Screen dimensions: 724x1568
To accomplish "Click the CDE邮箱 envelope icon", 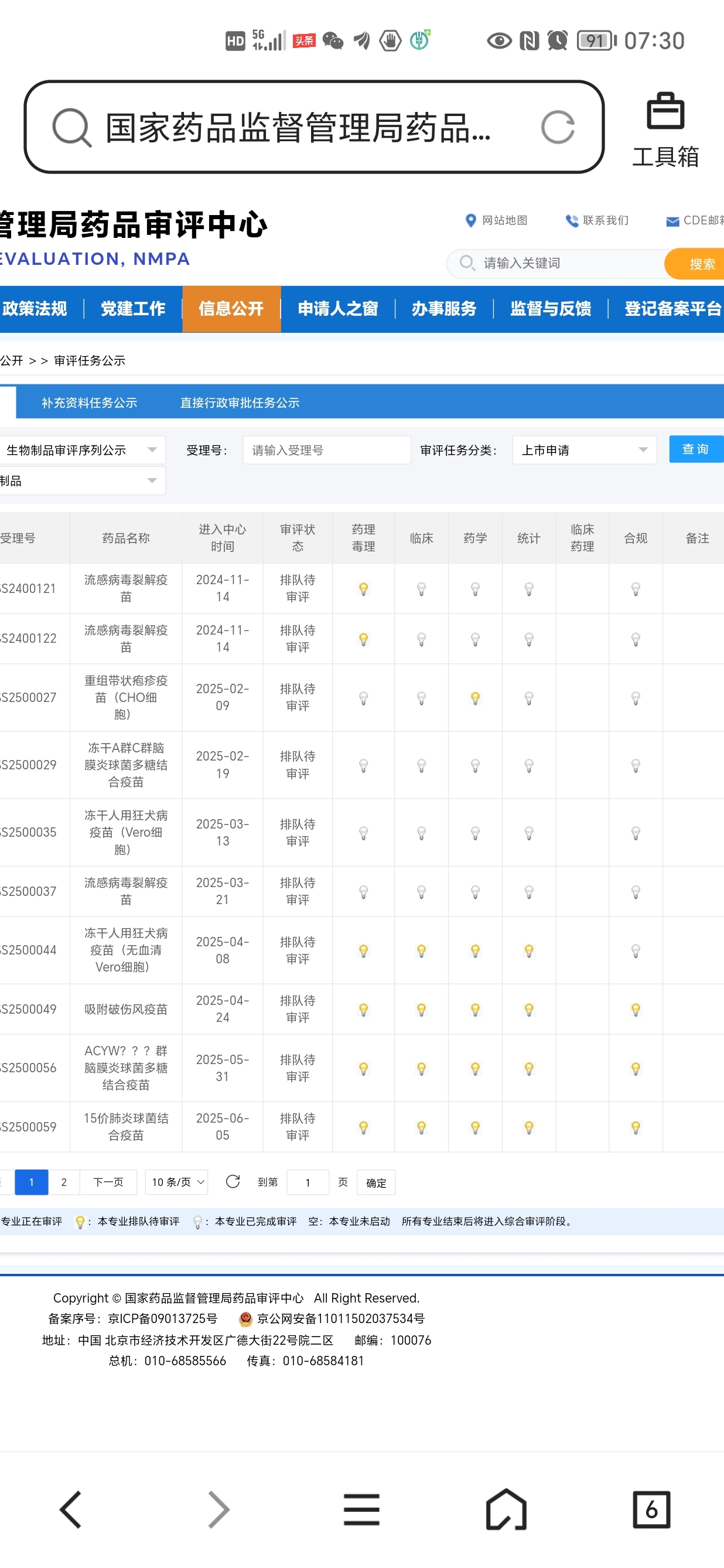I will (x=672, y=221).
